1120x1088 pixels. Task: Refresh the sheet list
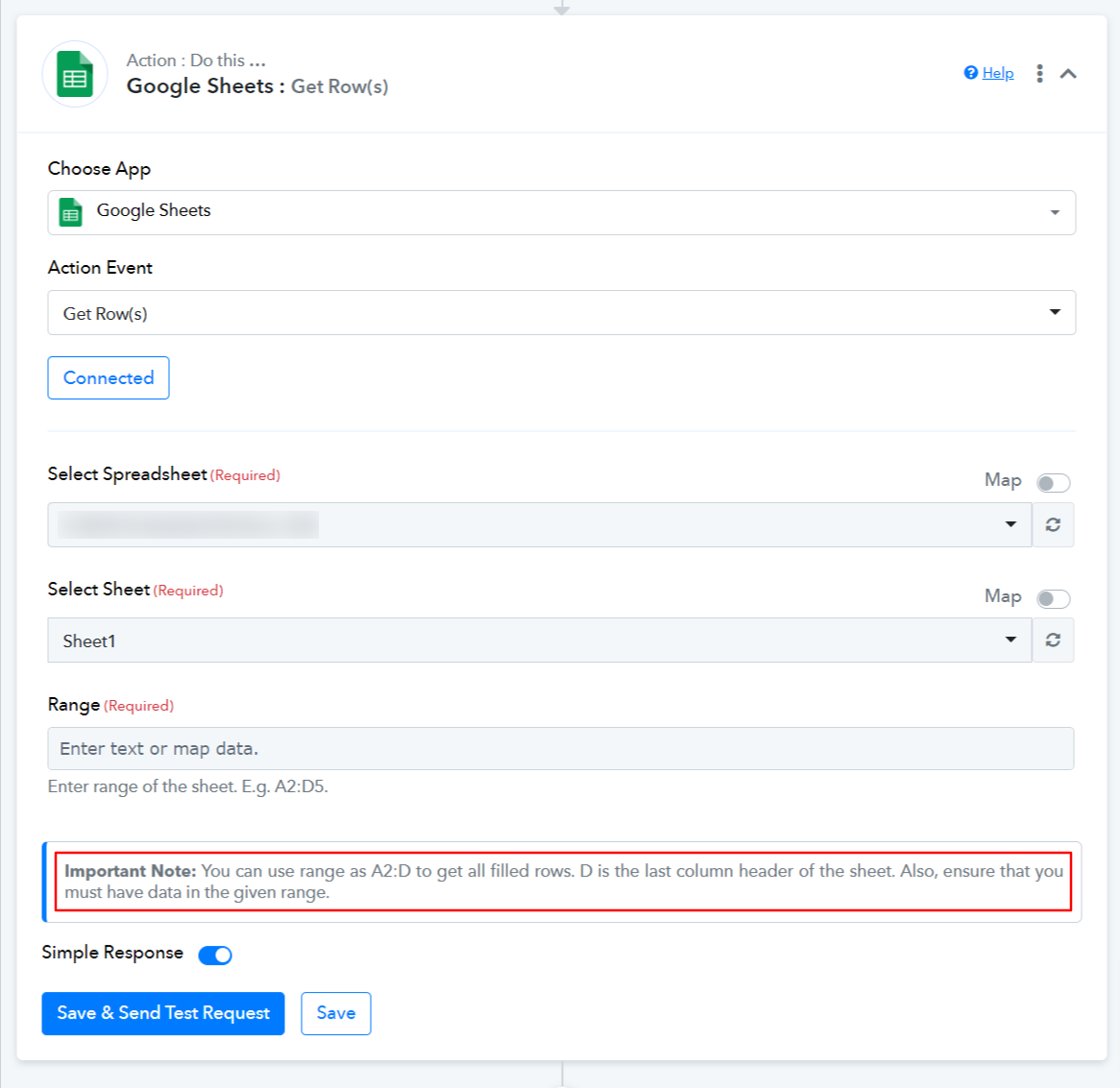click(x=1053, y=641)
